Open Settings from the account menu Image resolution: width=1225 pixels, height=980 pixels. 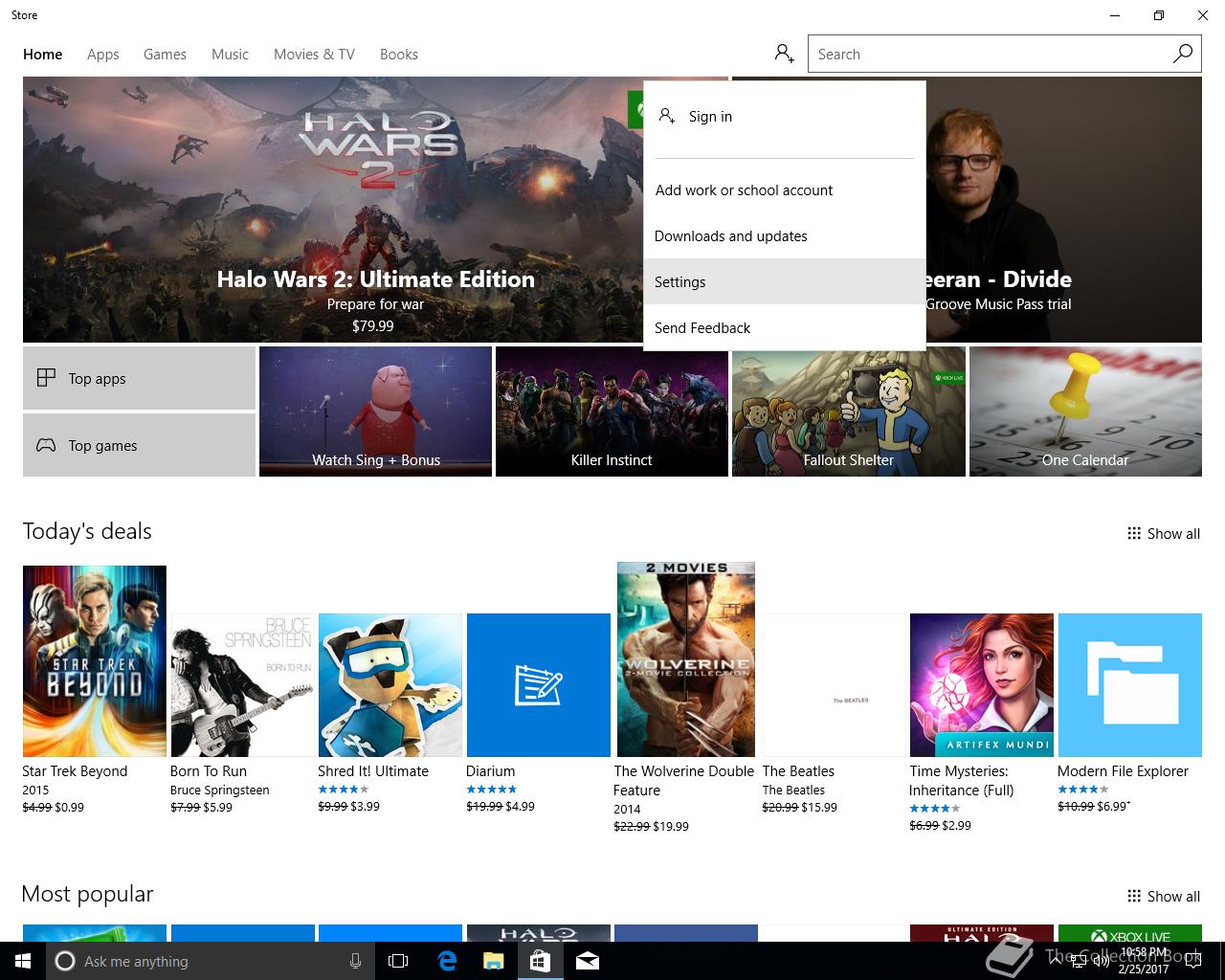[x=785, y=281]
